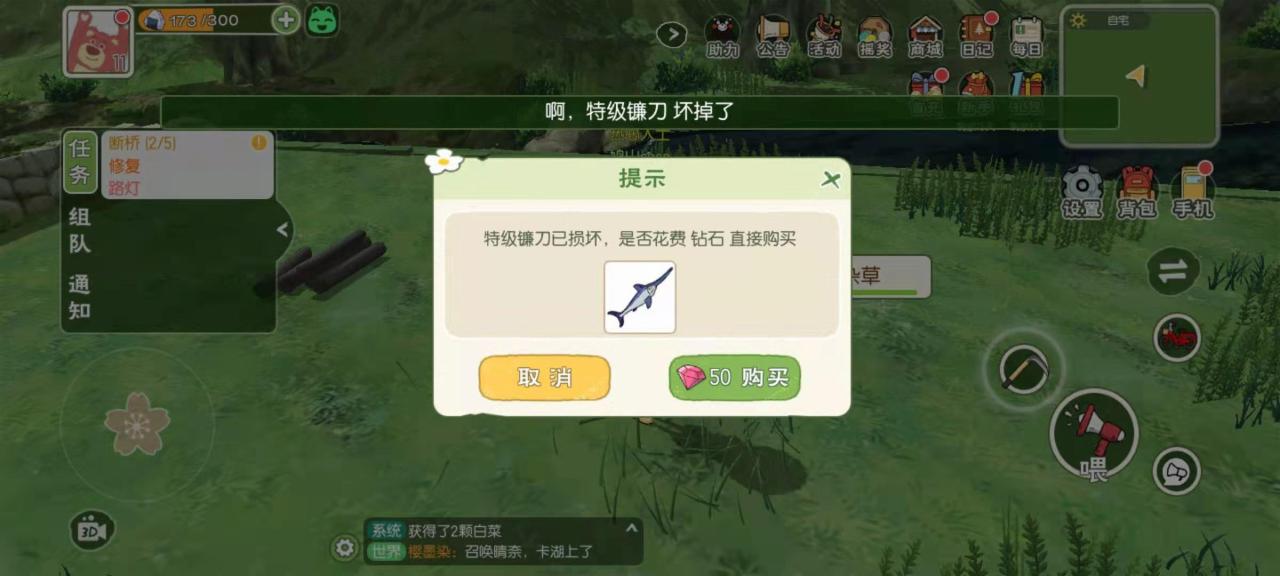Expand the top icon row arrow
The height and width of the screenshot is (576, 1280).
[x=671, y=35]
